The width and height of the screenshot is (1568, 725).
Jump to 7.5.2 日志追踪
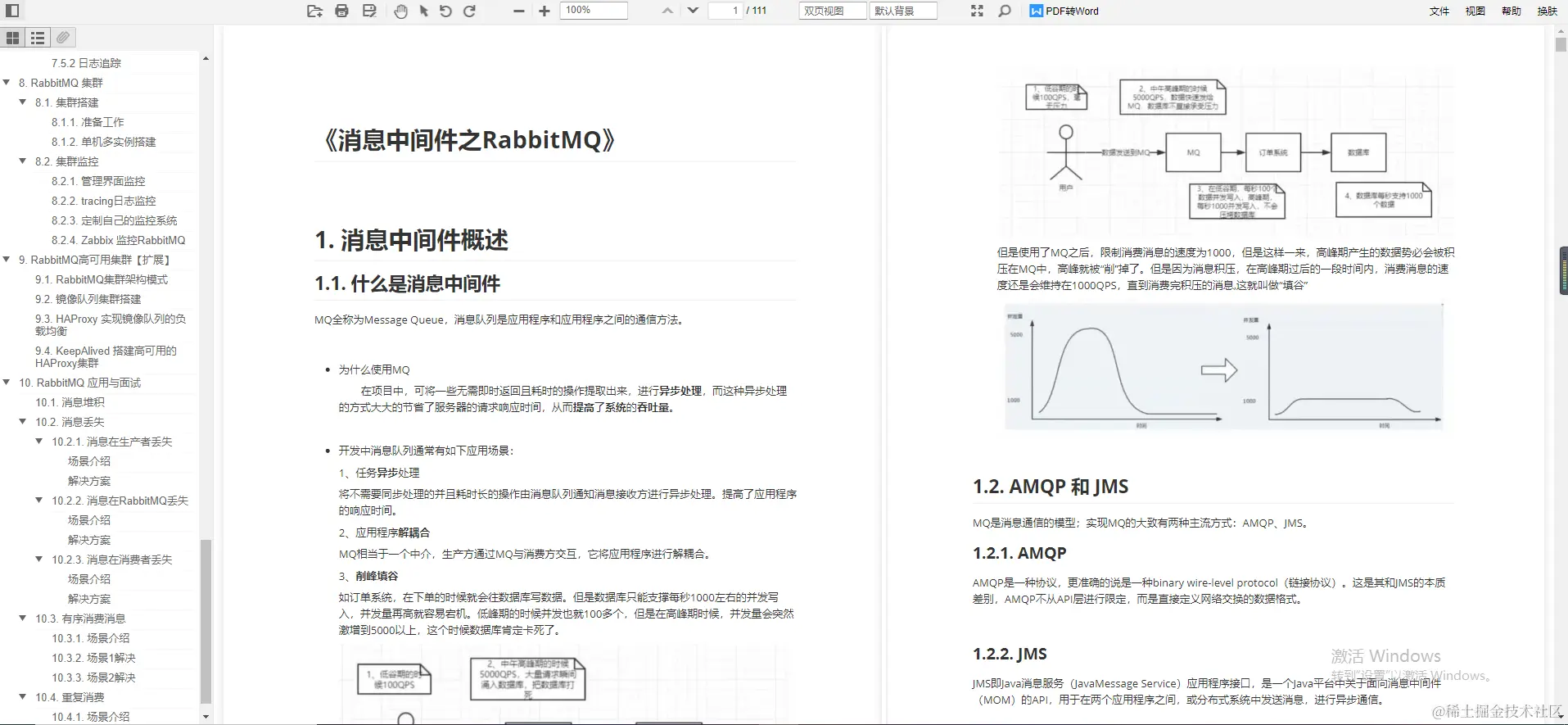(86, 63)
